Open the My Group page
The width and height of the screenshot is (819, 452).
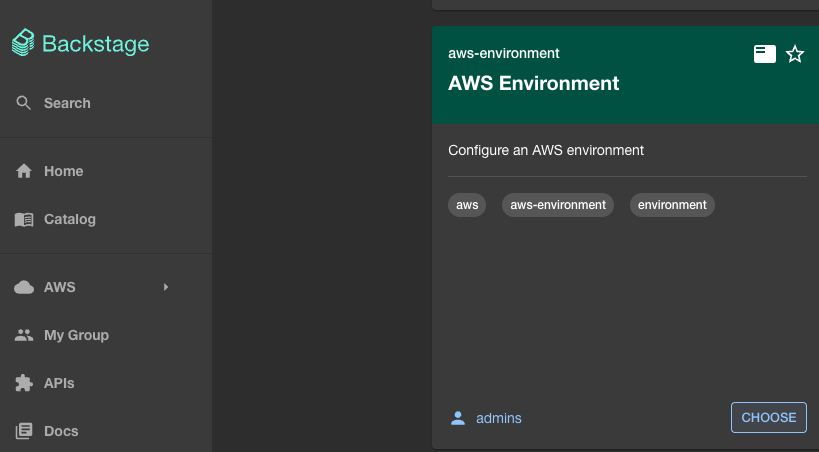point(76,335)
